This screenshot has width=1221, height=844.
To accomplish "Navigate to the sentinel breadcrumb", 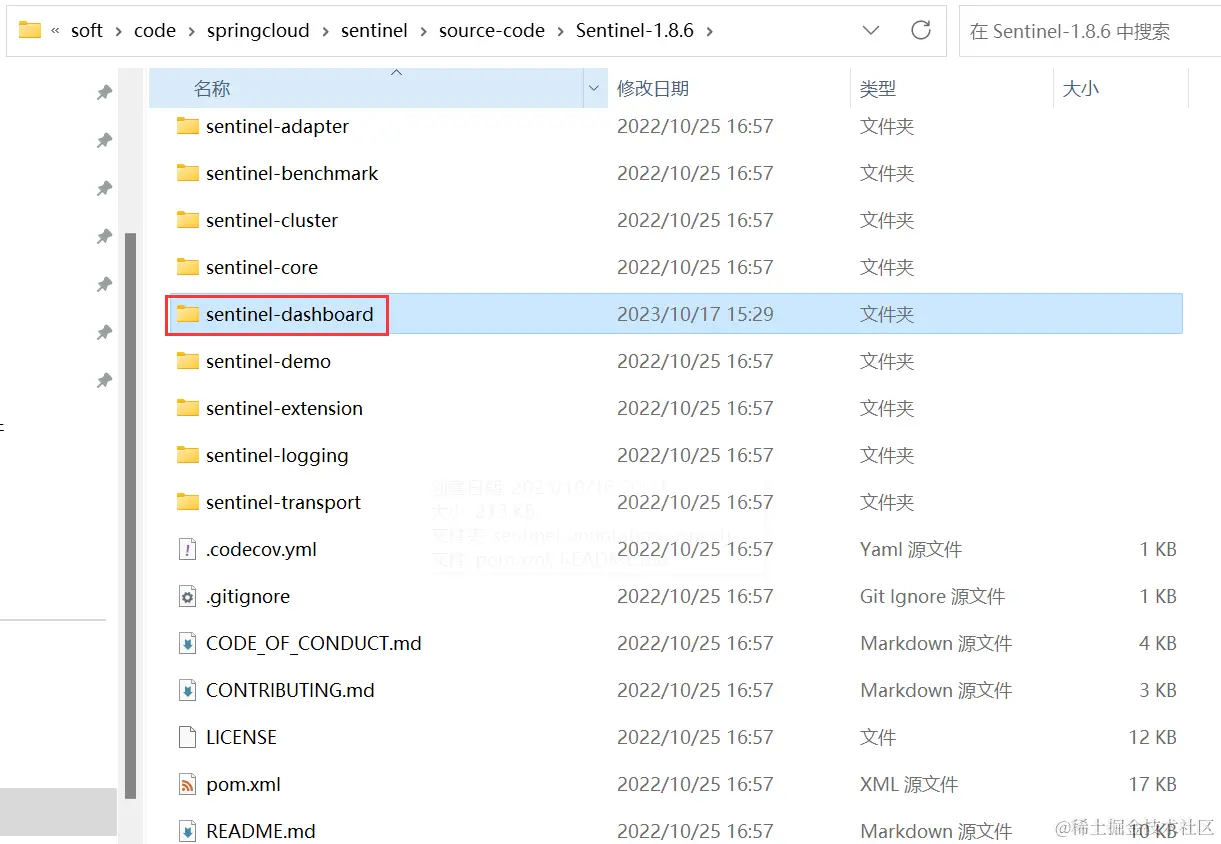I will tap(374, 31).
